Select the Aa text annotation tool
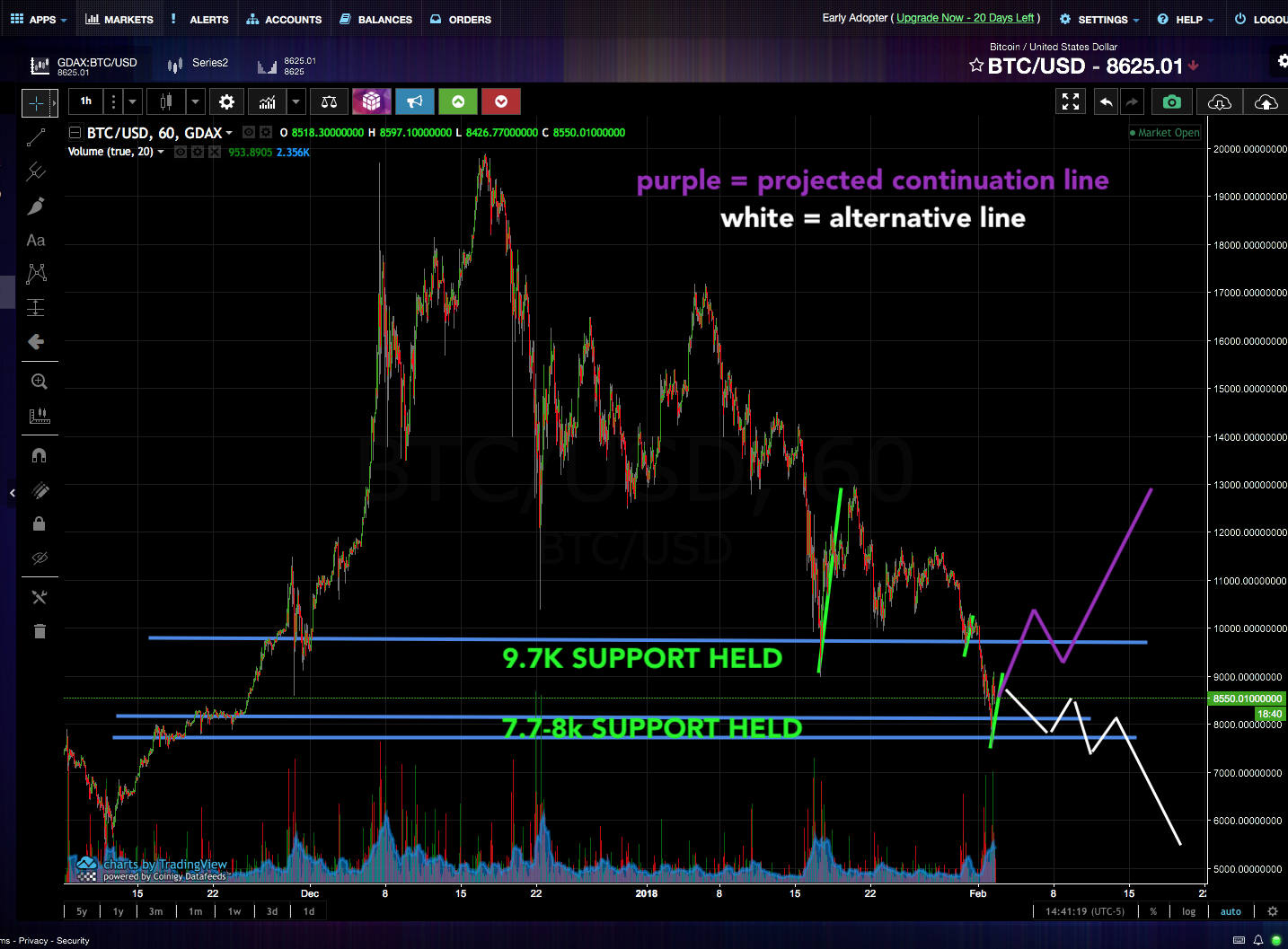This screenshot has width=1288, height=949. pos(36,241)
